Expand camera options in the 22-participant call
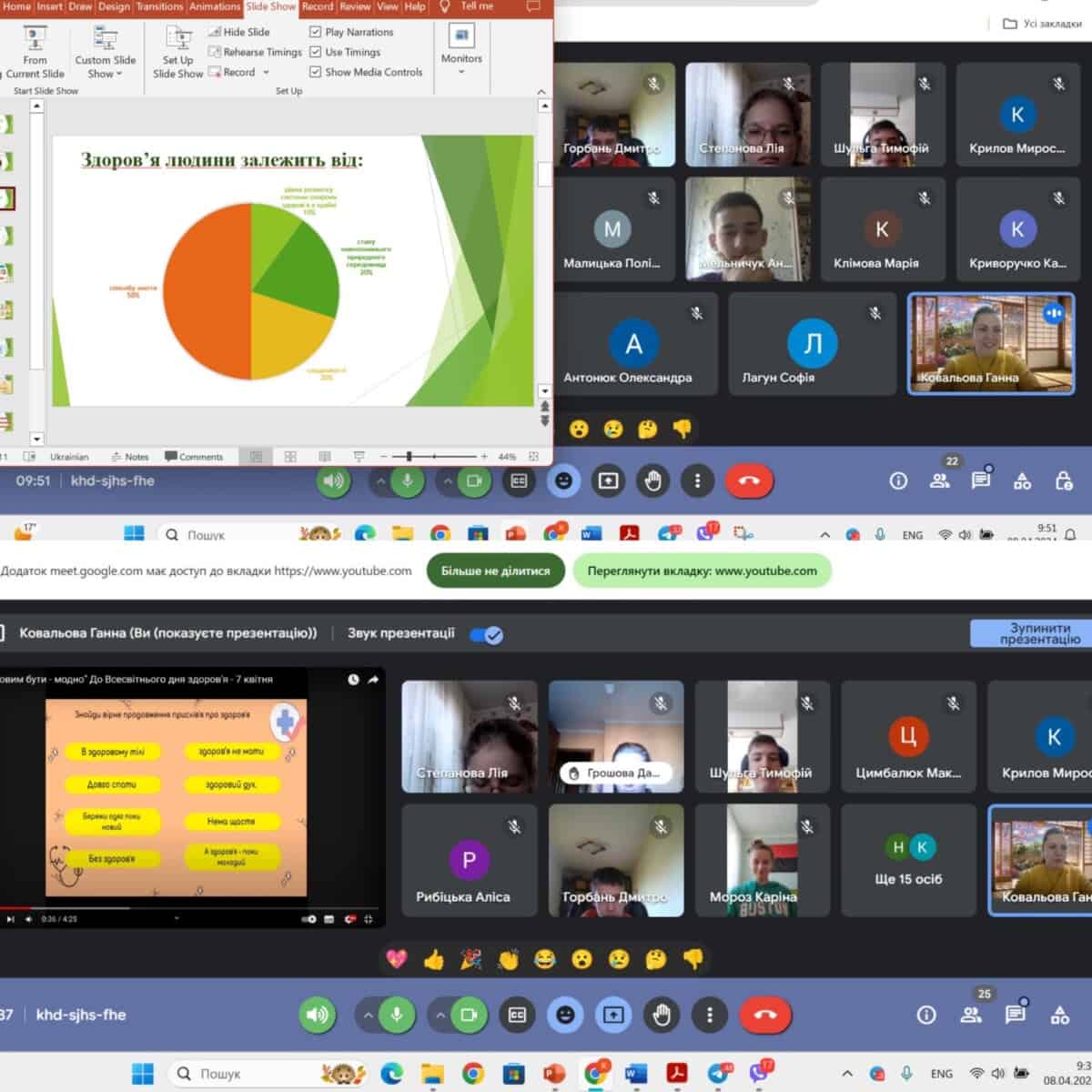 pos(448,480)
